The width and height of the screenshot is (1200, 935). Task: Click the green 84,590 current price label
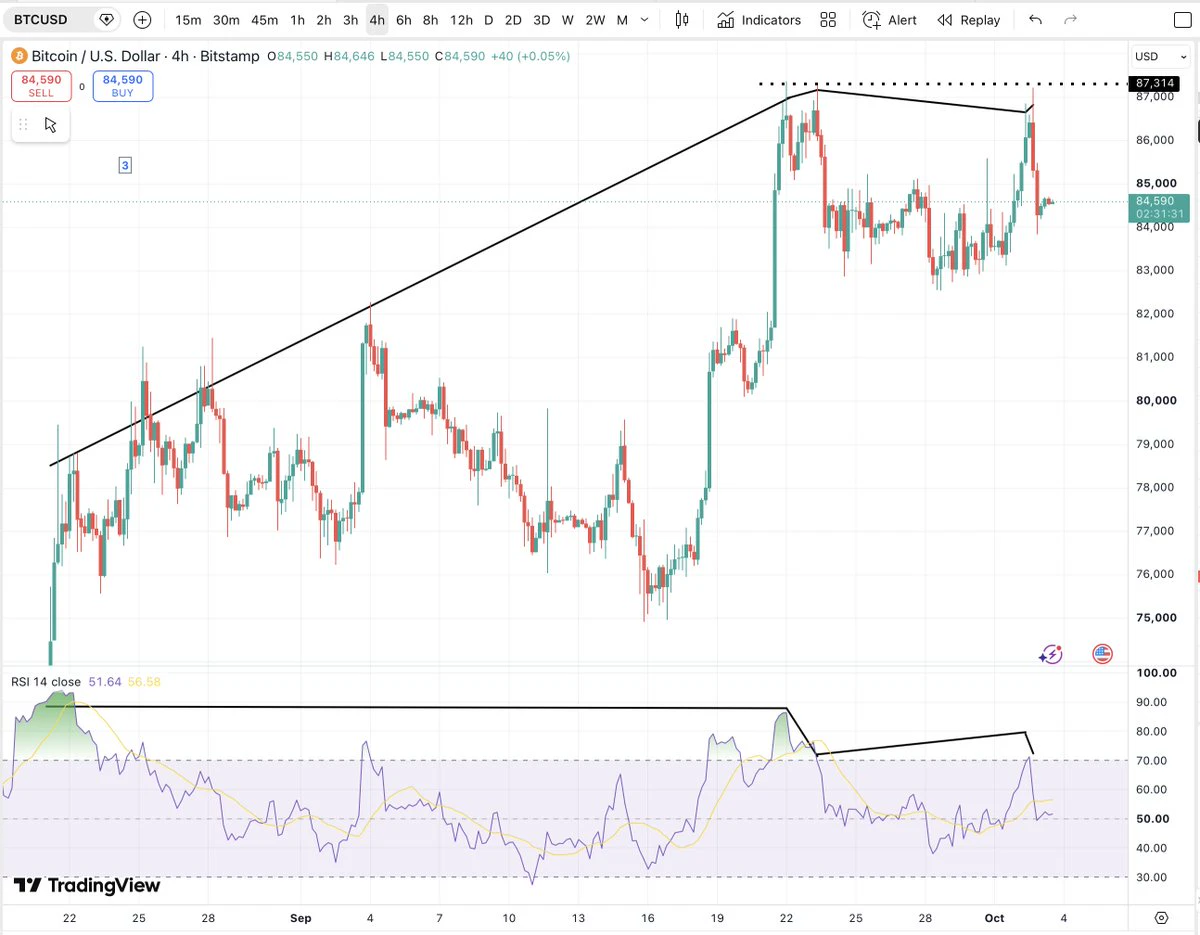[x=1160, y=207]
